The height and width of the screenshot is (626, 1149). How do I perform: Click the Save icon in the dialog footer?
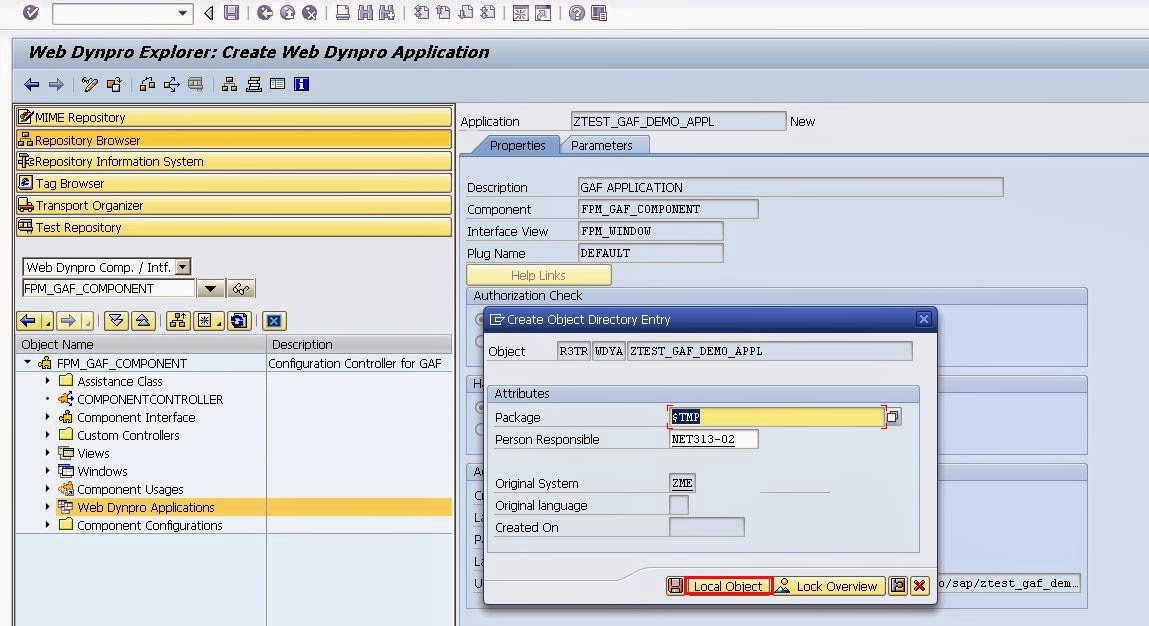[x=676, y=586]
